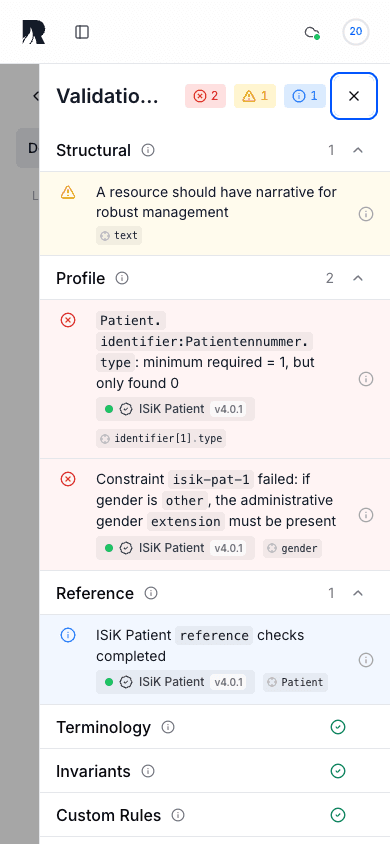Click the 'ISiK Patient reference checks completed' text
The height and width of the screenshot is (844, 390).
(200, 645)
